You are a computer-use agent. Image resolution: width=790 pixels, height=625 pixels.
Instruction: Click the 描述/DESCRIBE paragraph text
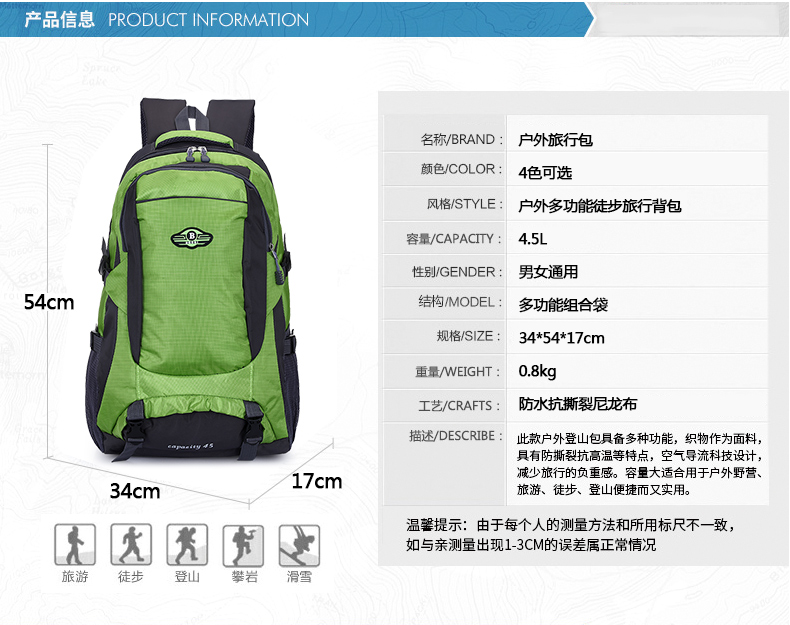pos(640,464)
